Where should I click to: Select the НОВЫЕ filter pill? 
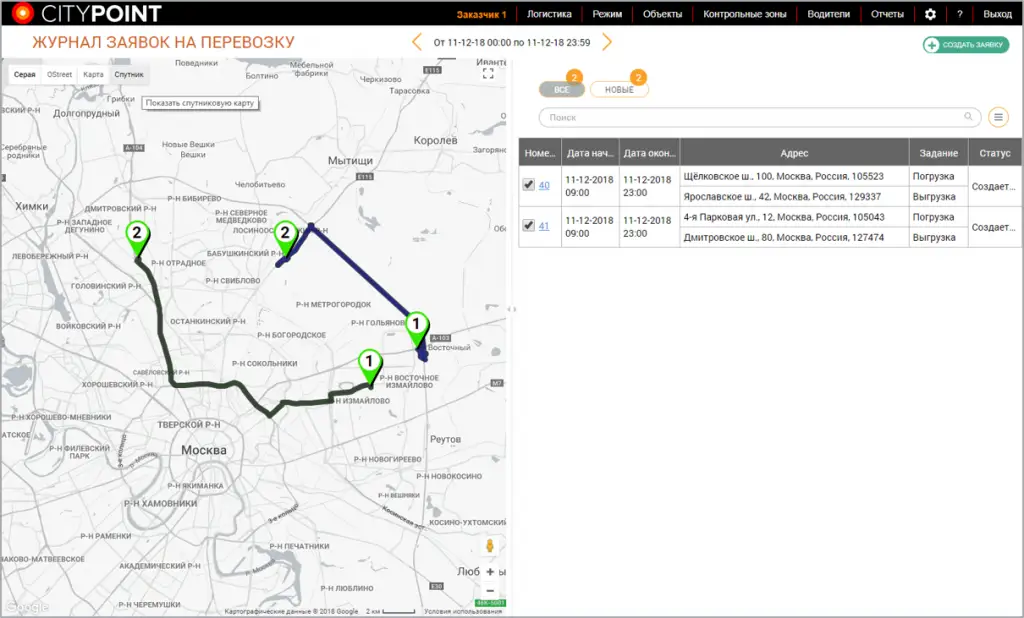619,90
